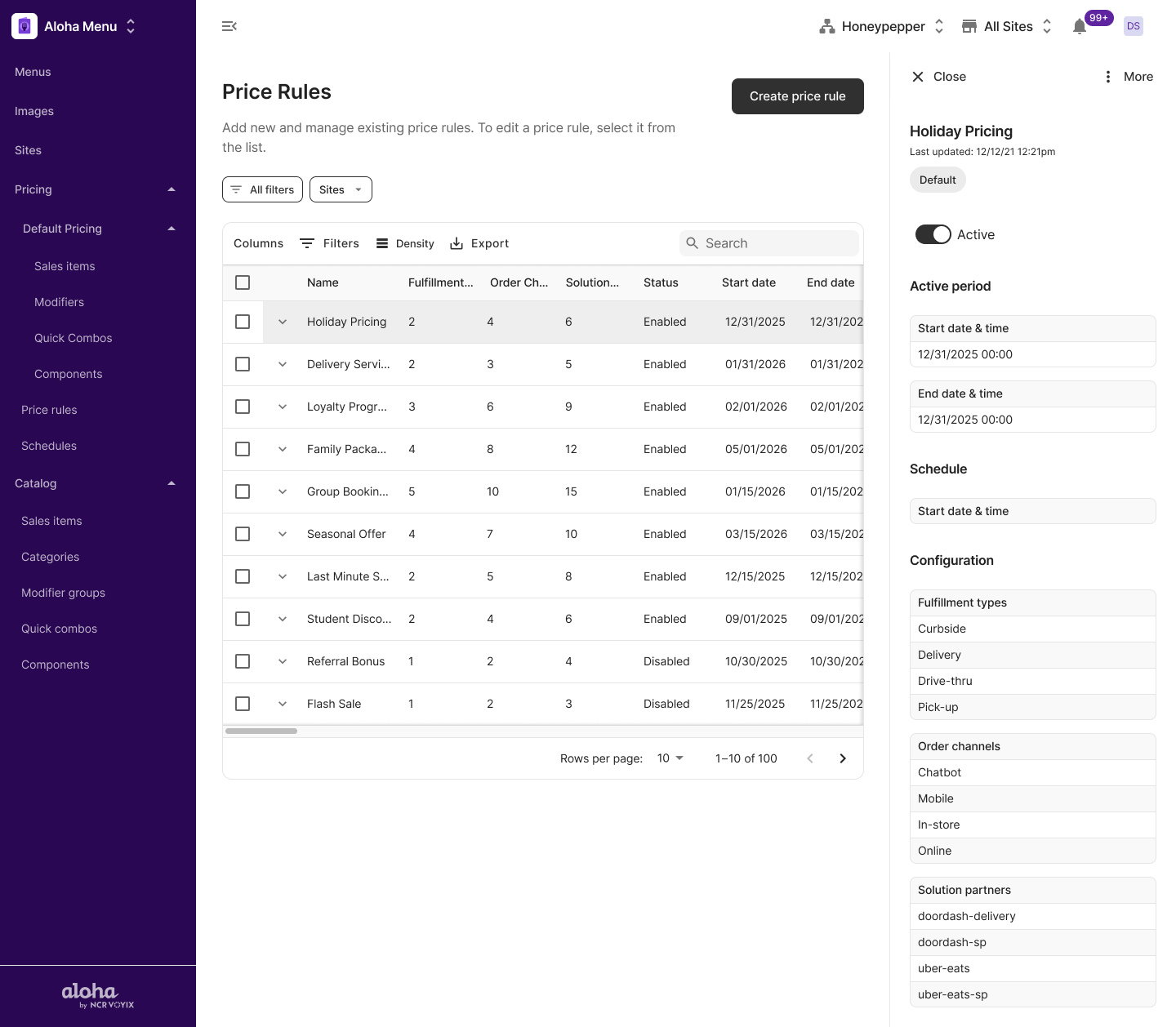Screen dimensions: 1176x1027
Task: Disable the Active toggle for Holiday Pricing
Action: 933,234
